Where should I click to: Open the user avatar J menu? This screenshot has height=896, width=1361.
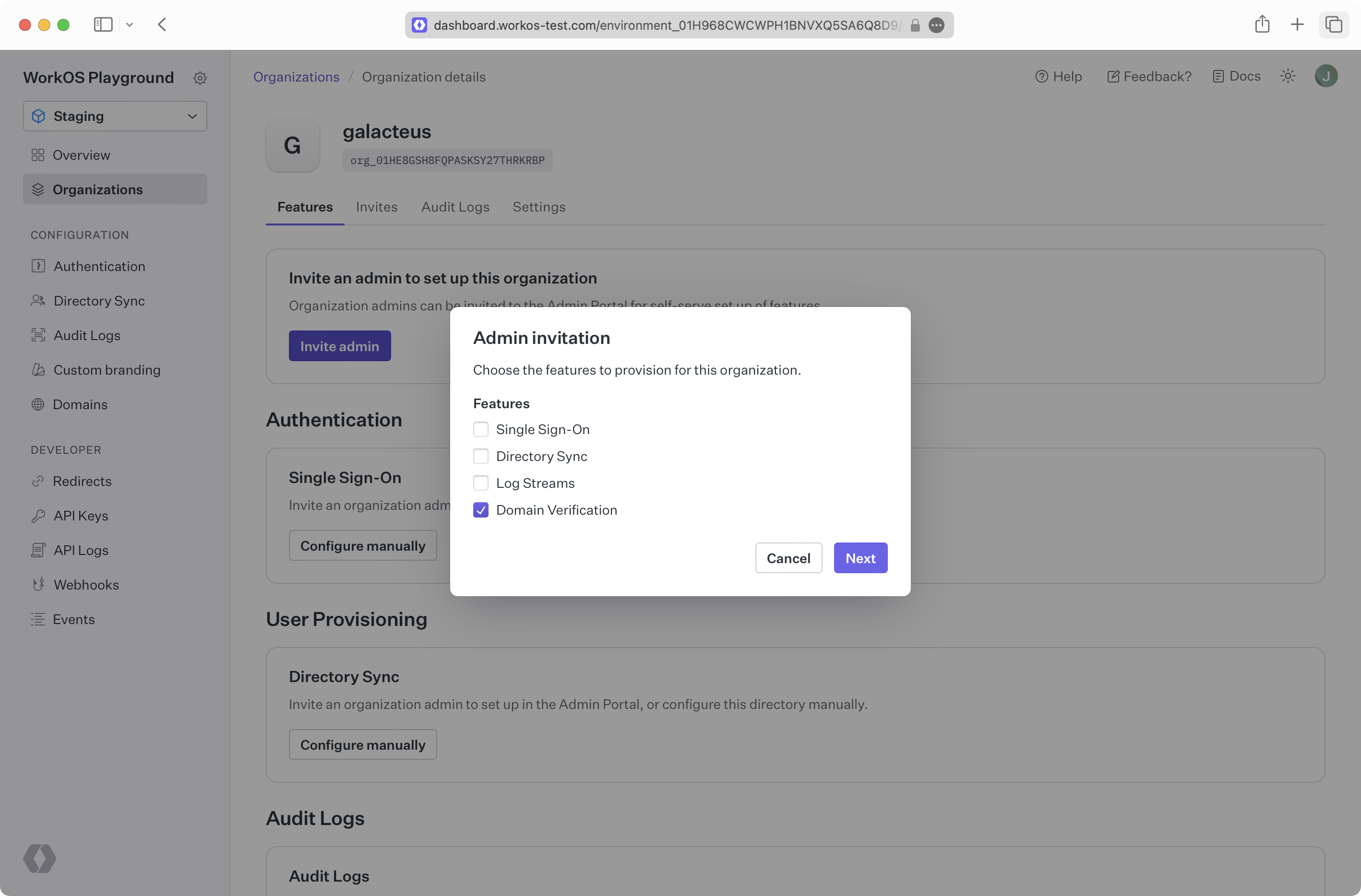pyautogui.click(x=1325, y=76)
